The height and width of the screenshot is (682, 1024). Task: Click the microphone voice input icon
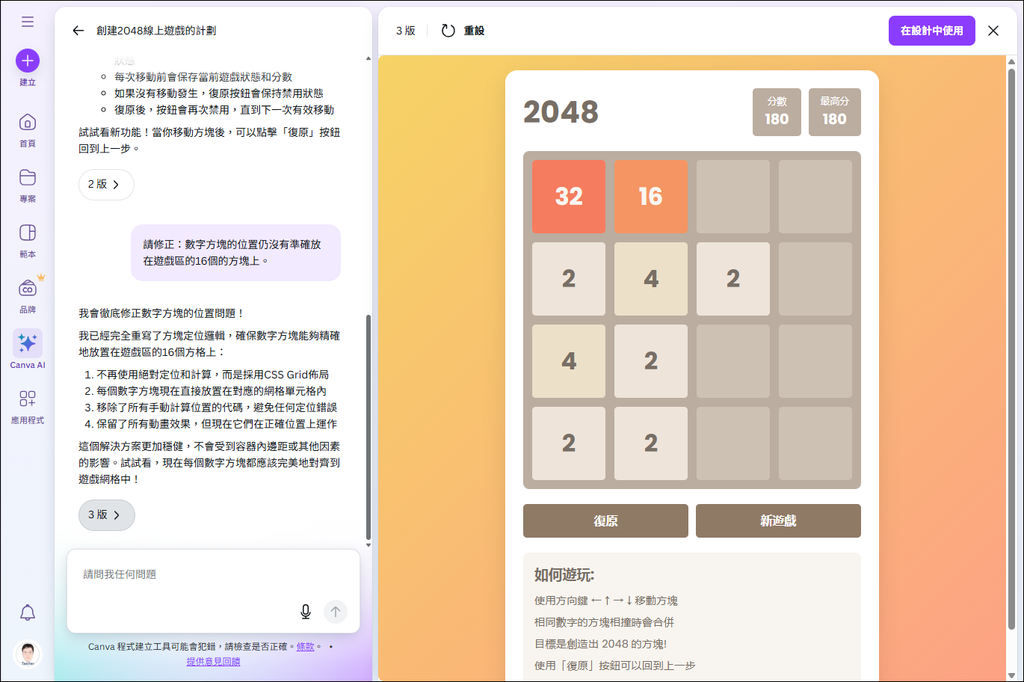point(306,611)
